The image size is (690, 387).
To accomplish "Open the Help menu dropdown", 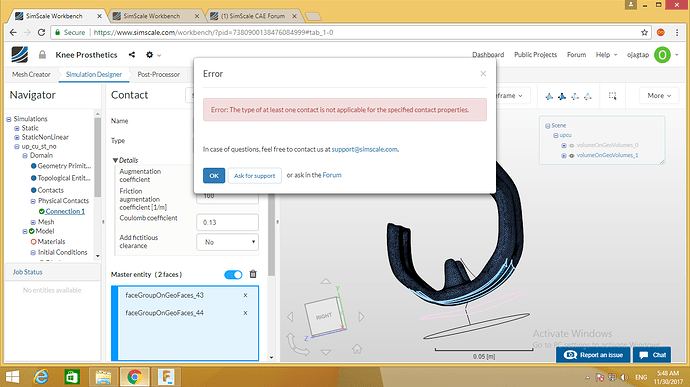I will pyautogui.click(x=606, y=55).
